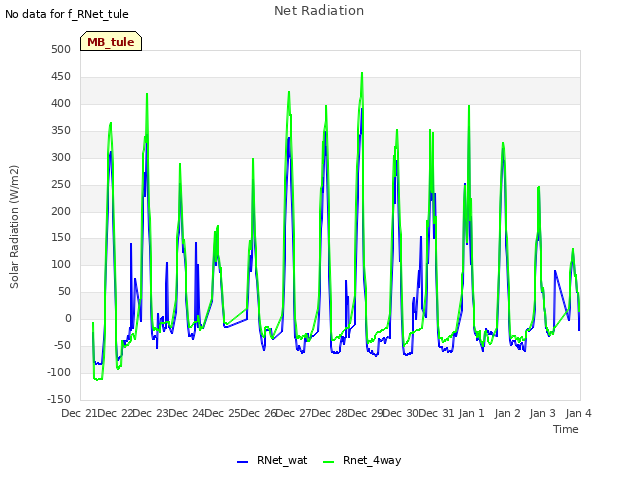Click the 250 y-axis label
The image size is (640, 480).
pos(61,184)
